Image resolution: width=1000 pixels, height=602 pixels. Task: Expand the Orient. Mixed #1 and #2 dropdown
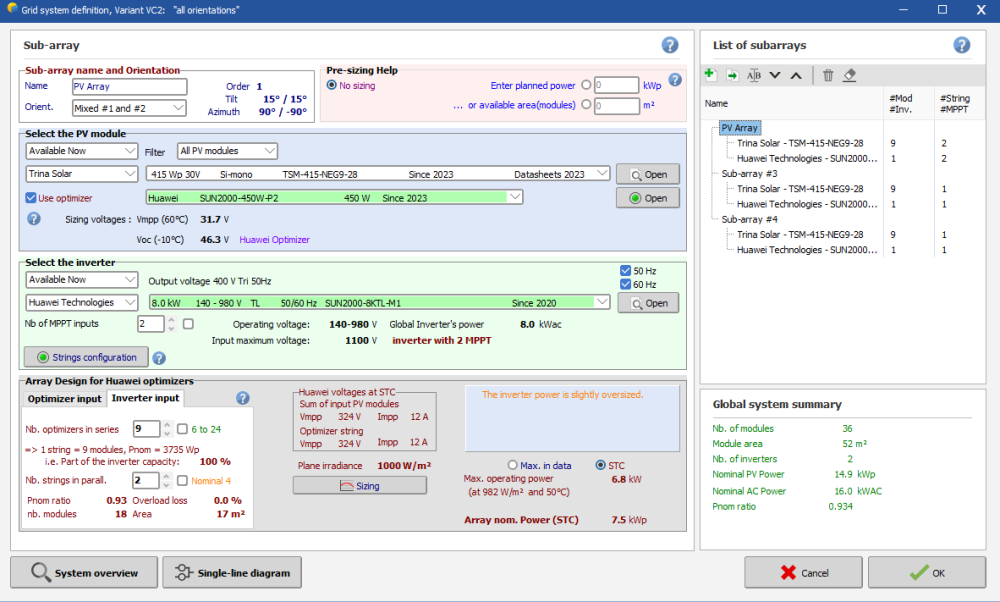[x=129, y=108]
